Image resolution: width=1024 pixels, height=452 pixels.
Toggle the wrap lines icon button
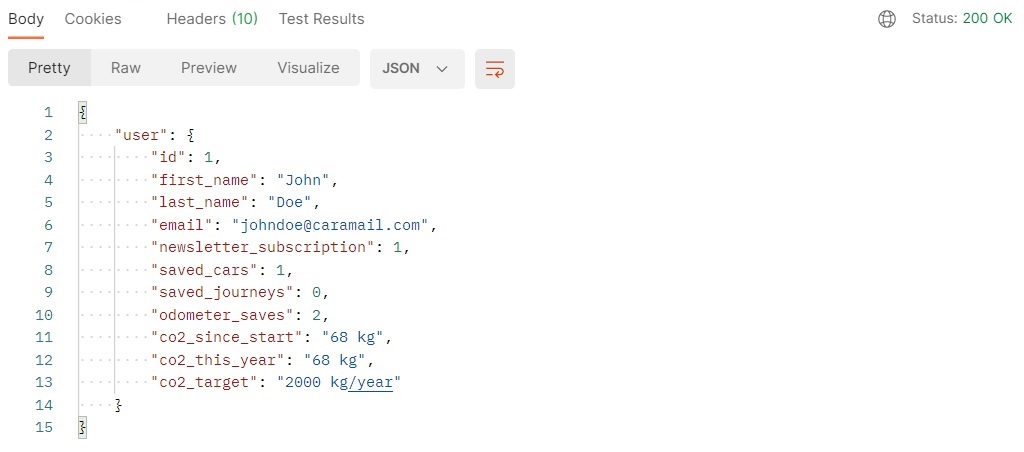(x=494, y=69)
